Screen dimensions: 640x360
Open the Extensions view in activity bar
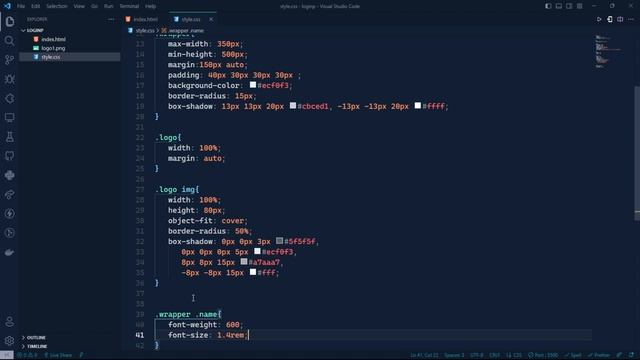[x=10, y=98]
